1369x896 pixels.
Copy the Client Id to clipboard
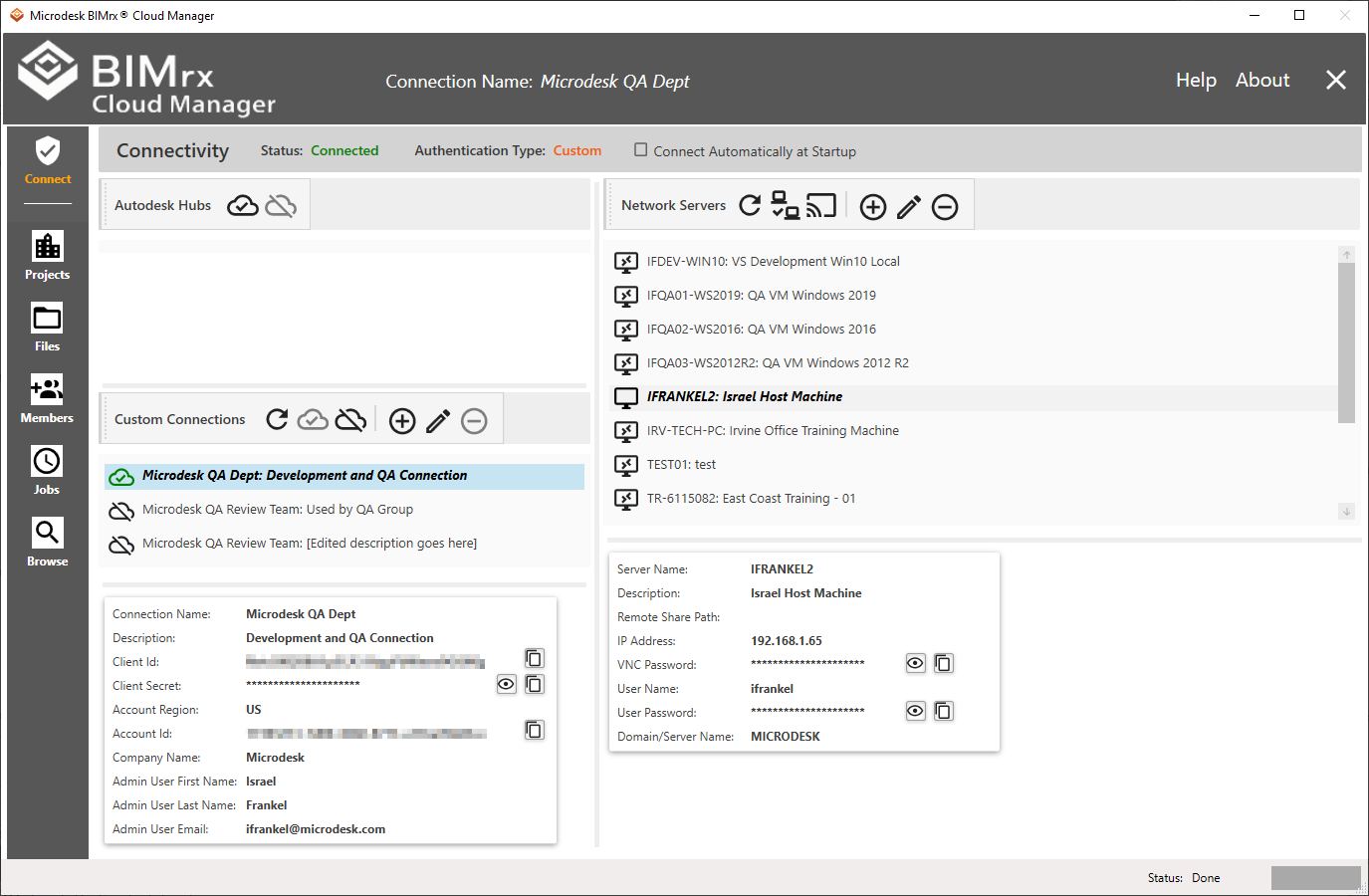point(534,658)
